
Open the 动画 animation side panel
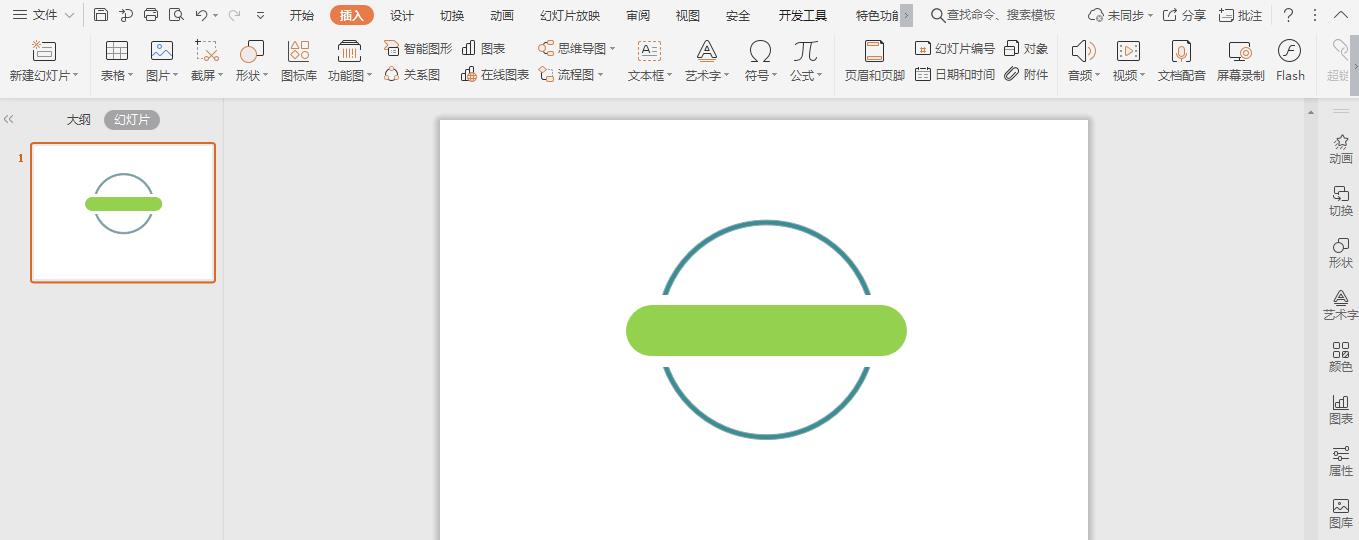[x=1341, y=149]
